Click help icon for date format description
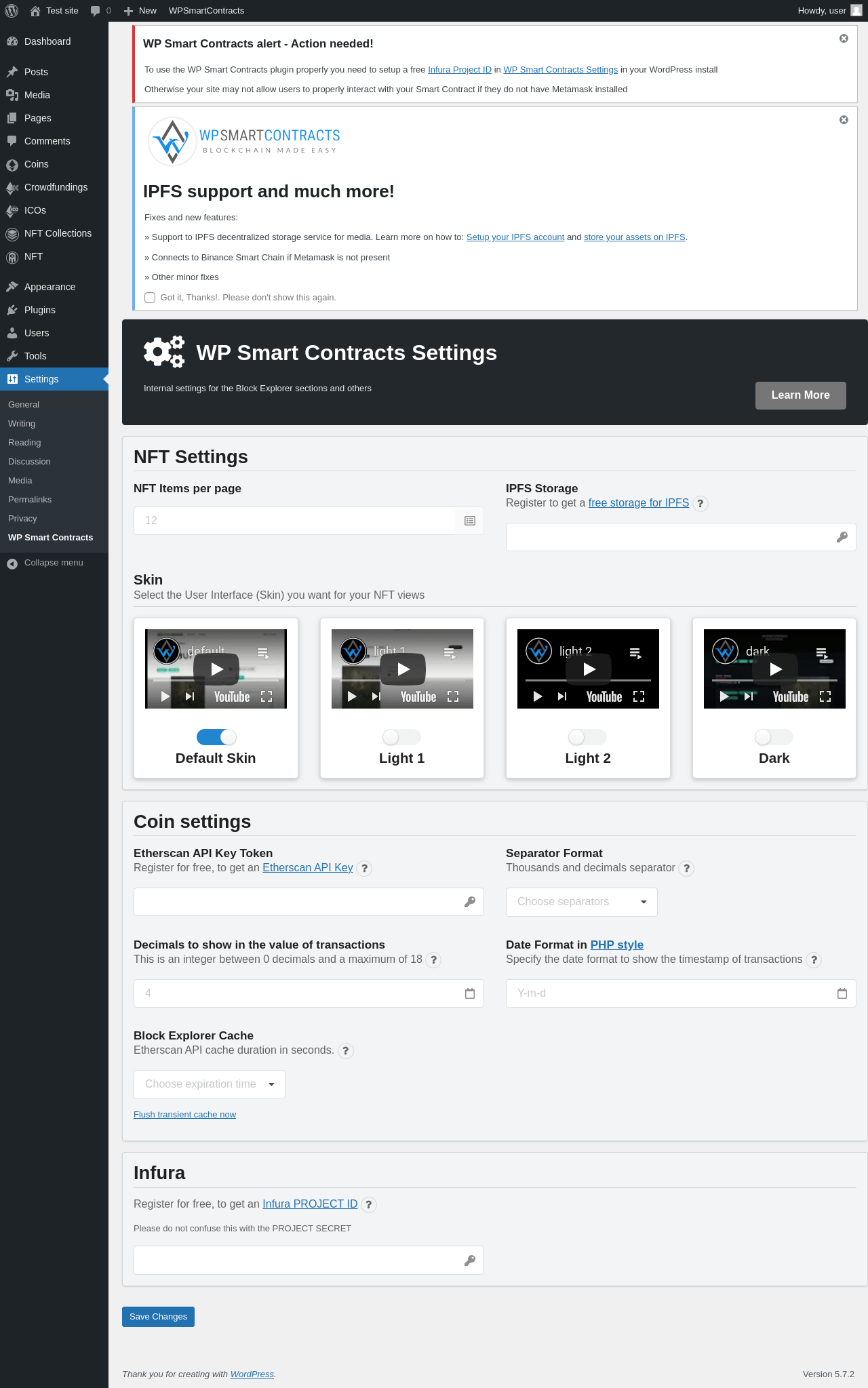Screen dimensions: 868x1388 coord(814,960)
